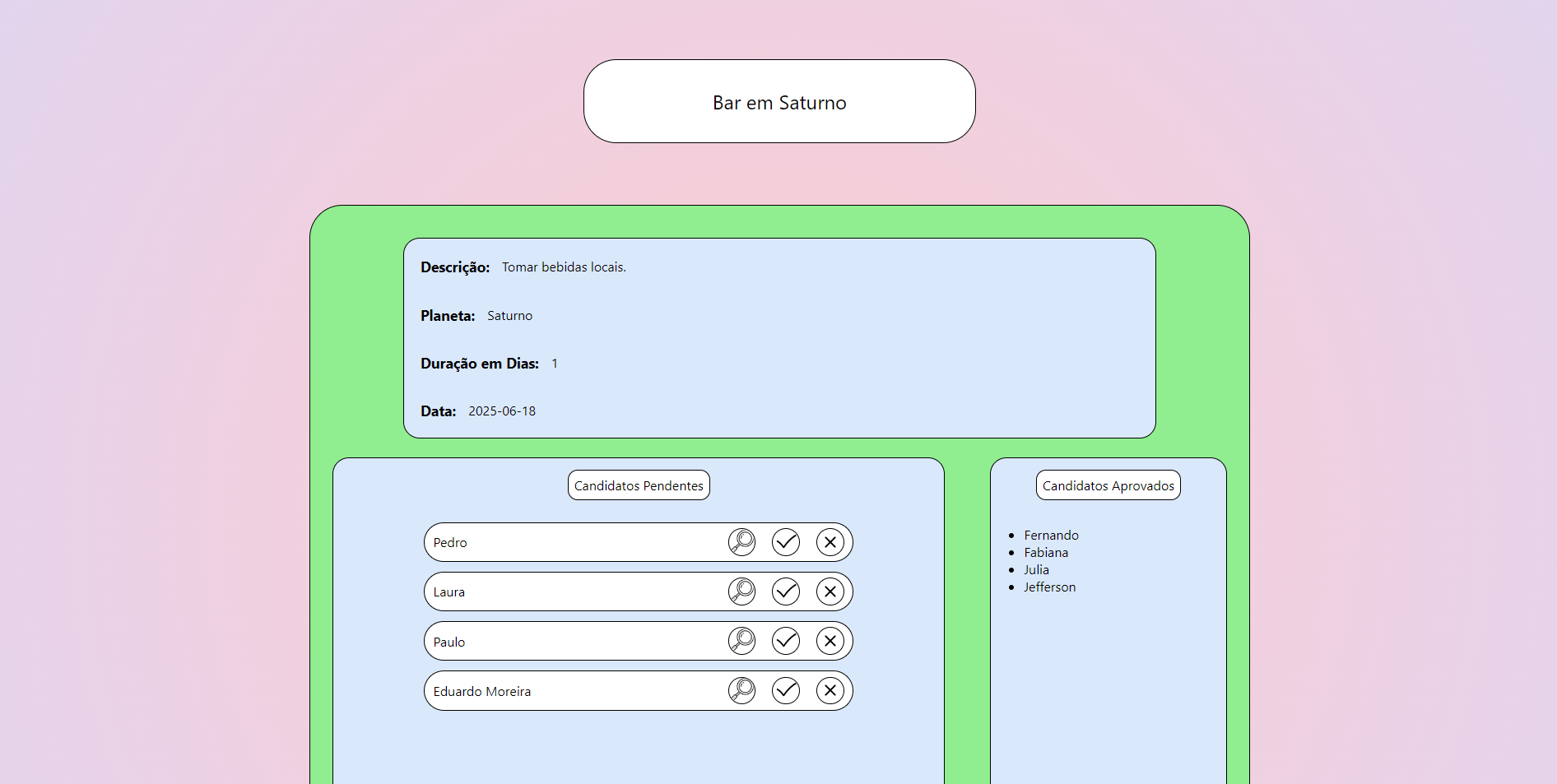Screen dimensions: 1557x784
Task: Click the name Laura in pending list
Action: pyautogui.click(x=449, y=592)
